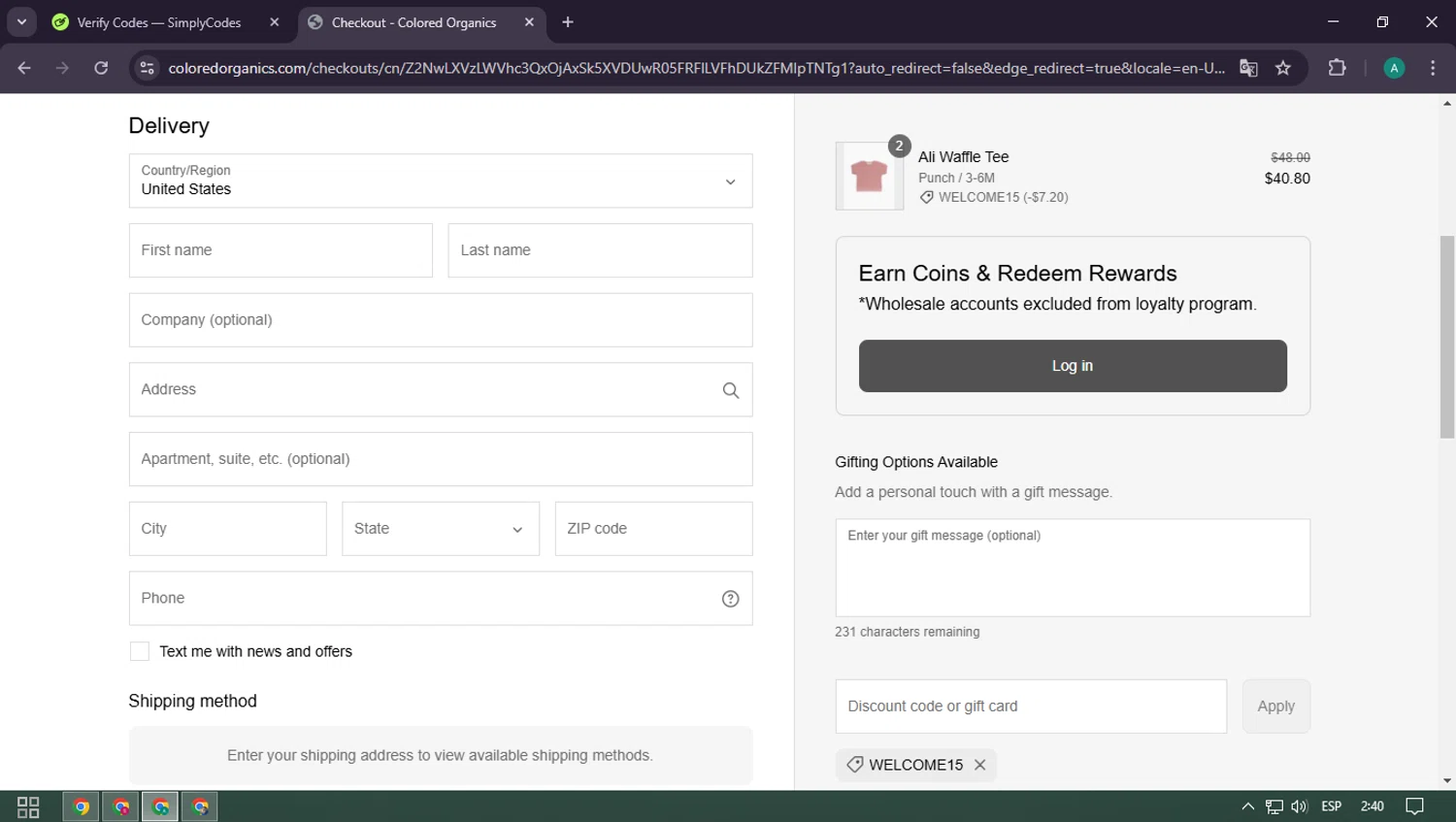Screen dimensions: 1456x822
Task: Click the taskbar network icon
Action: (1274, 806)
